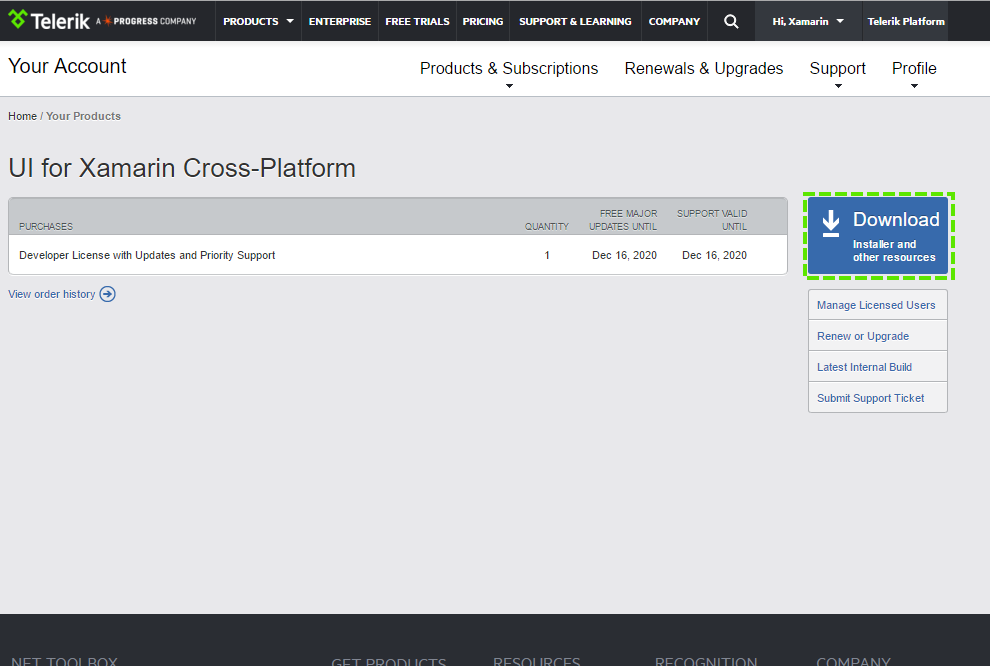Expand the Products dropdown in top nav
The width and height of the screenshot is (990, 666).
(x=258, y=21)
